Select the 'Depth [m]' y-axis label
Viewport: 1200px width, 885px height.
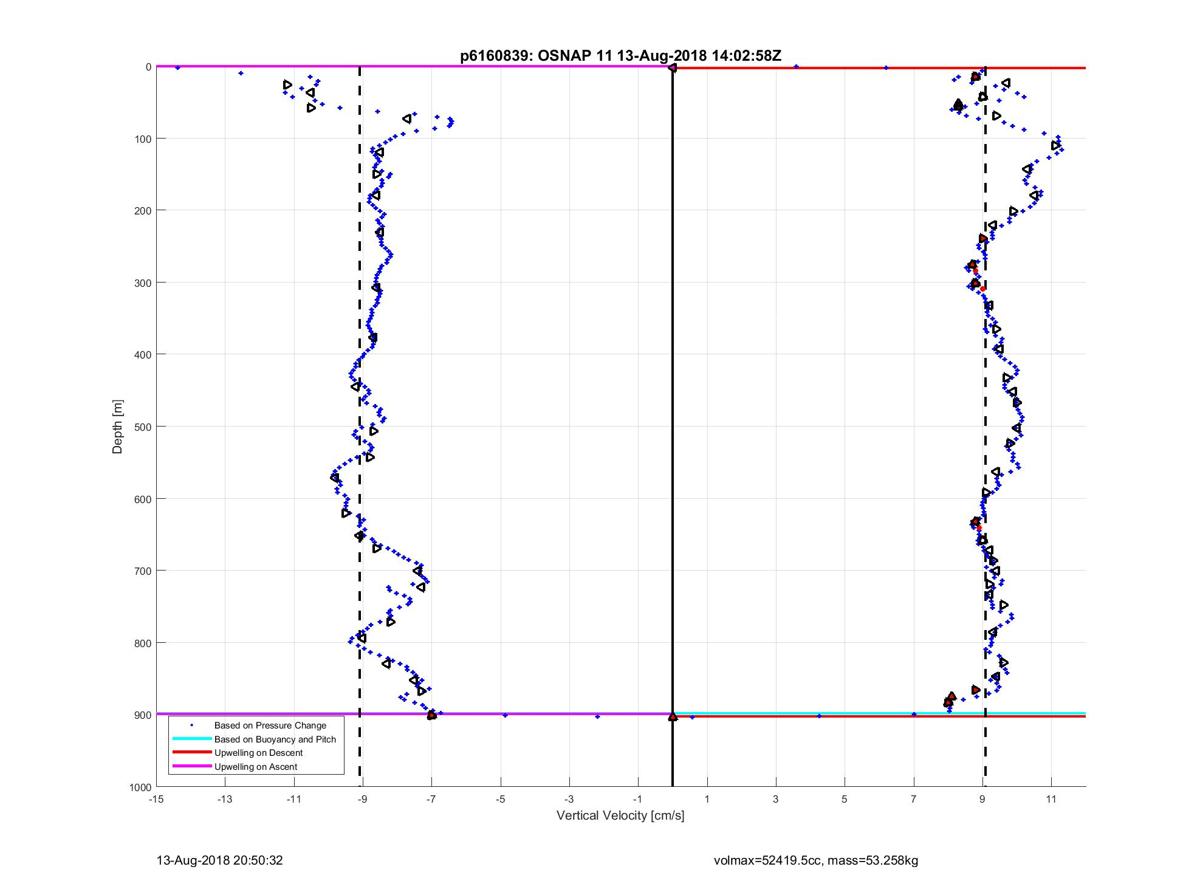click(118, 426)
